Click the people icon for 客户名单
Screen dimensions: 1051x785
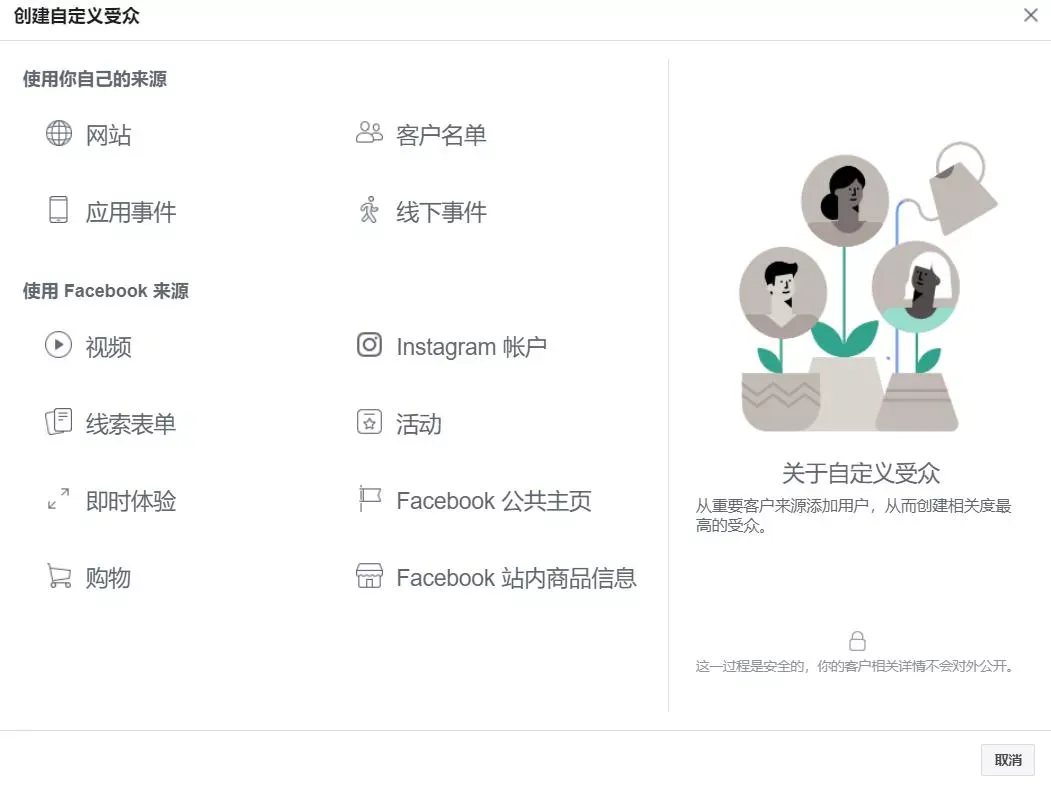pyautogui.click(x=369, y=133)
